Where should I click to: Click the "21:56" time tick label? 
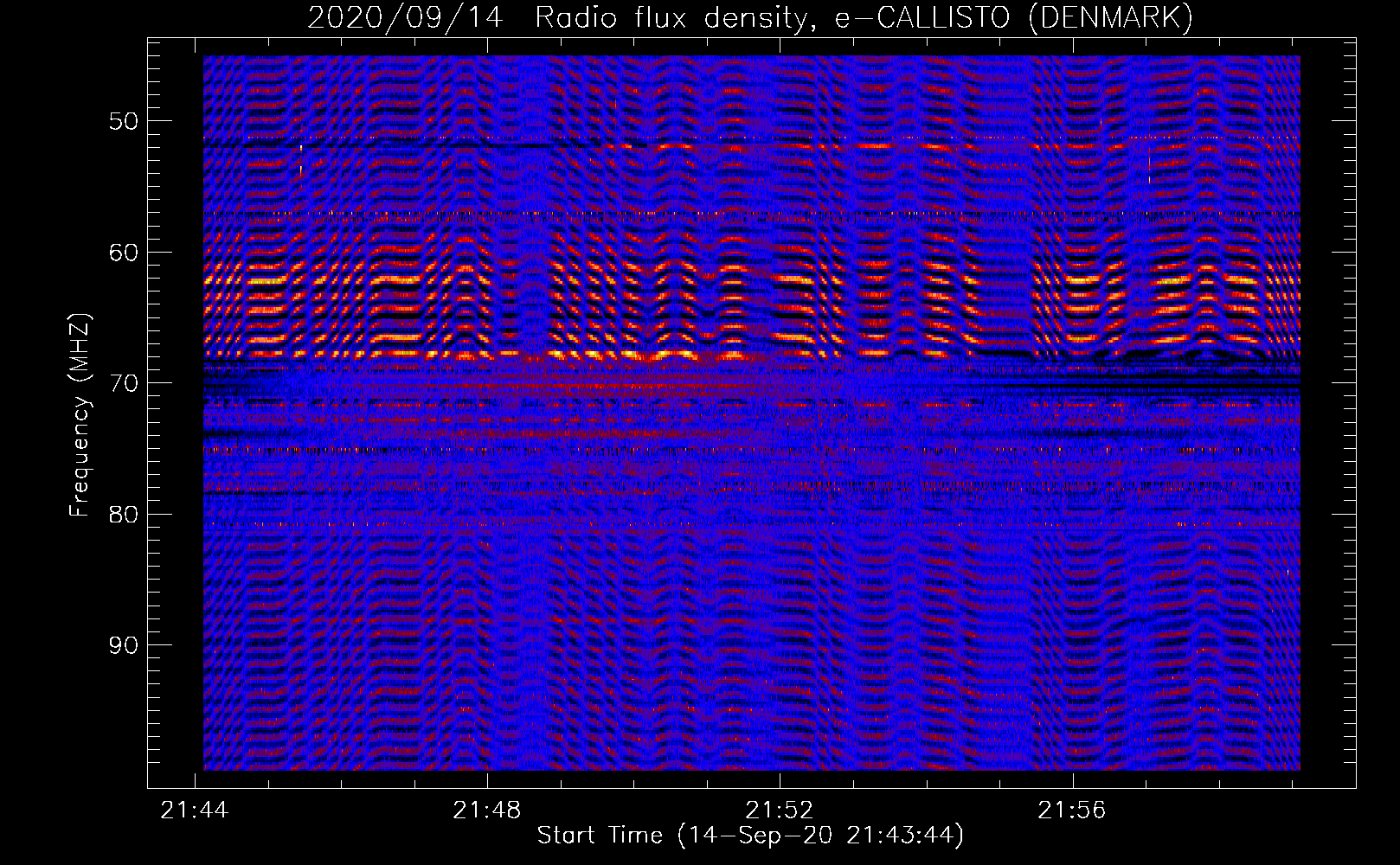coord(1072,810)
